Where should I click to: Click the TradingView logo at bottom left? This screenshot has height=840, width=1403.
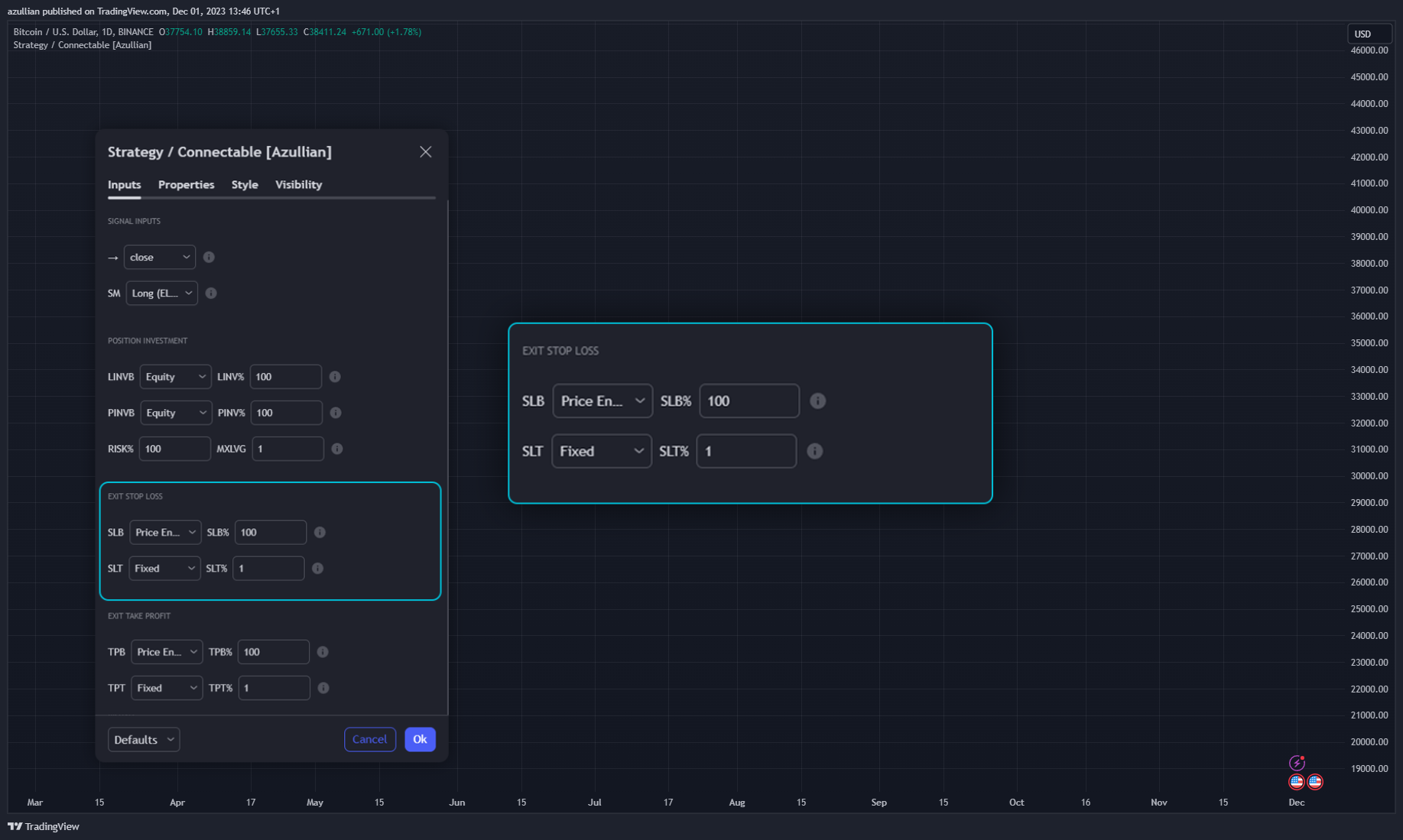pos(44,826)
